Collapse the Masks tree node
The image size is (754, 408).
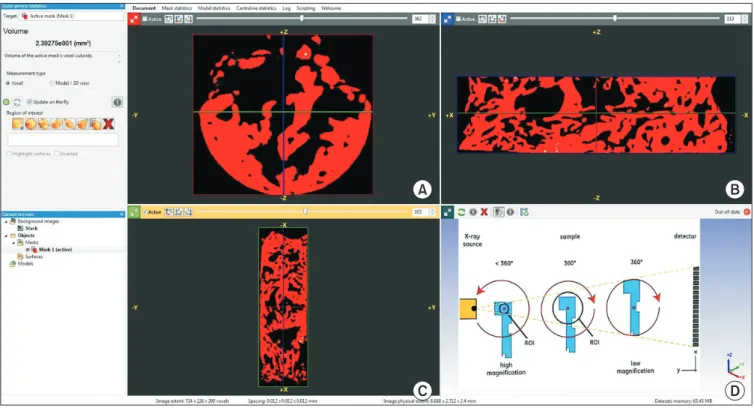point(13,242)
